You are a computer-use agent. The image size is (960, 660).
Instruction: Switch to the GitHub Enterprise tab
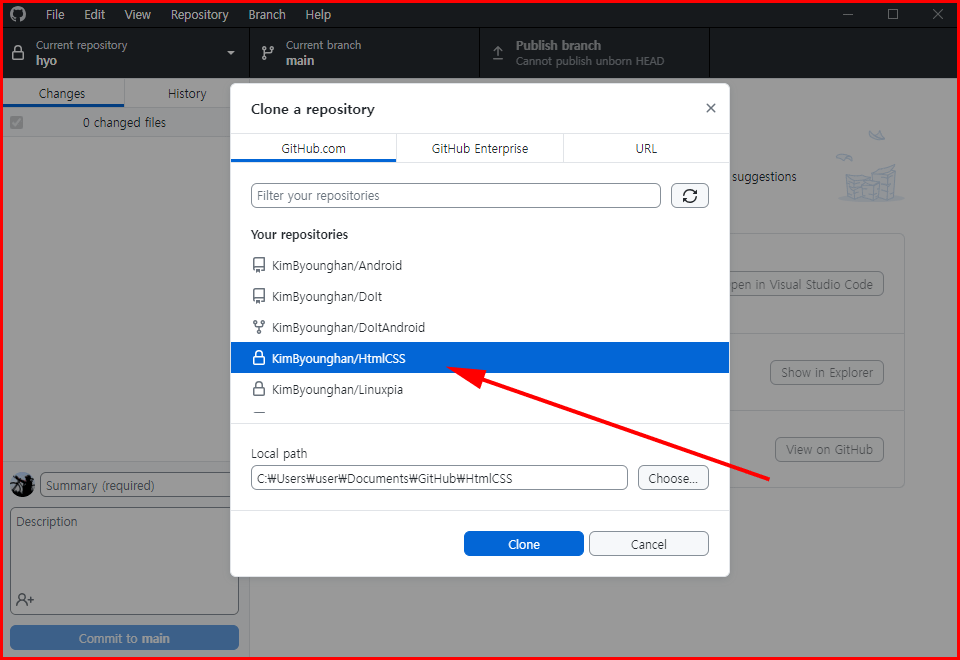click(x=480, y=148)
